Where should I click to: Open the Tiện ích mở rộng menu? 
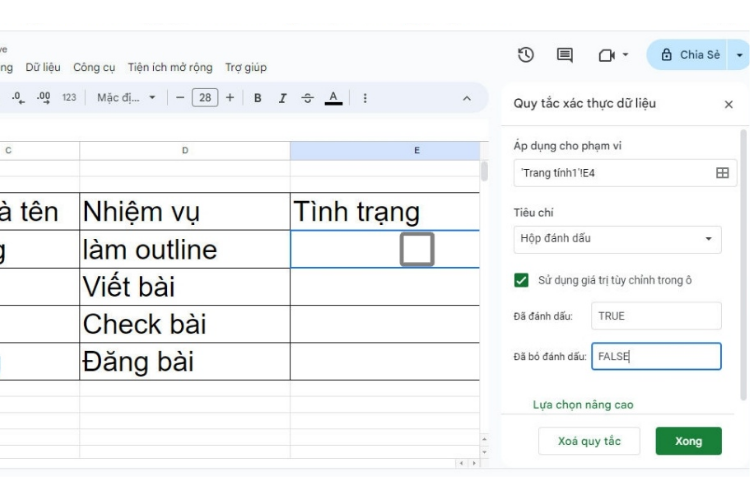pyautogui.click(x=170, y=67)
